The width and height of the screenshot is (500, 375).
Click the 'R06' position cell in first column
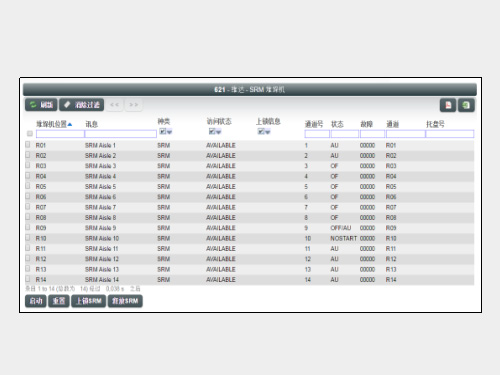(41, 197)
